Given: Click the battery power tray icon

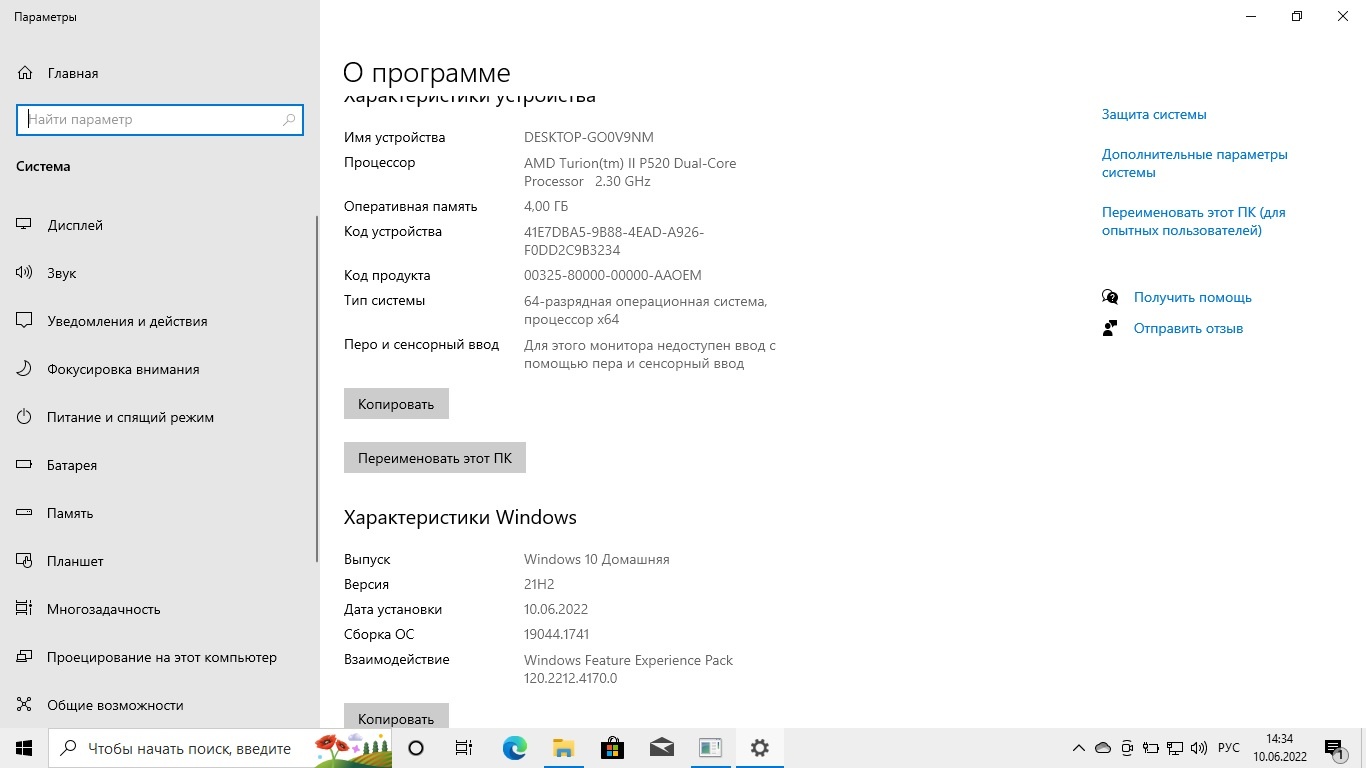Looking at the screenshot, I should [1151, 748].
